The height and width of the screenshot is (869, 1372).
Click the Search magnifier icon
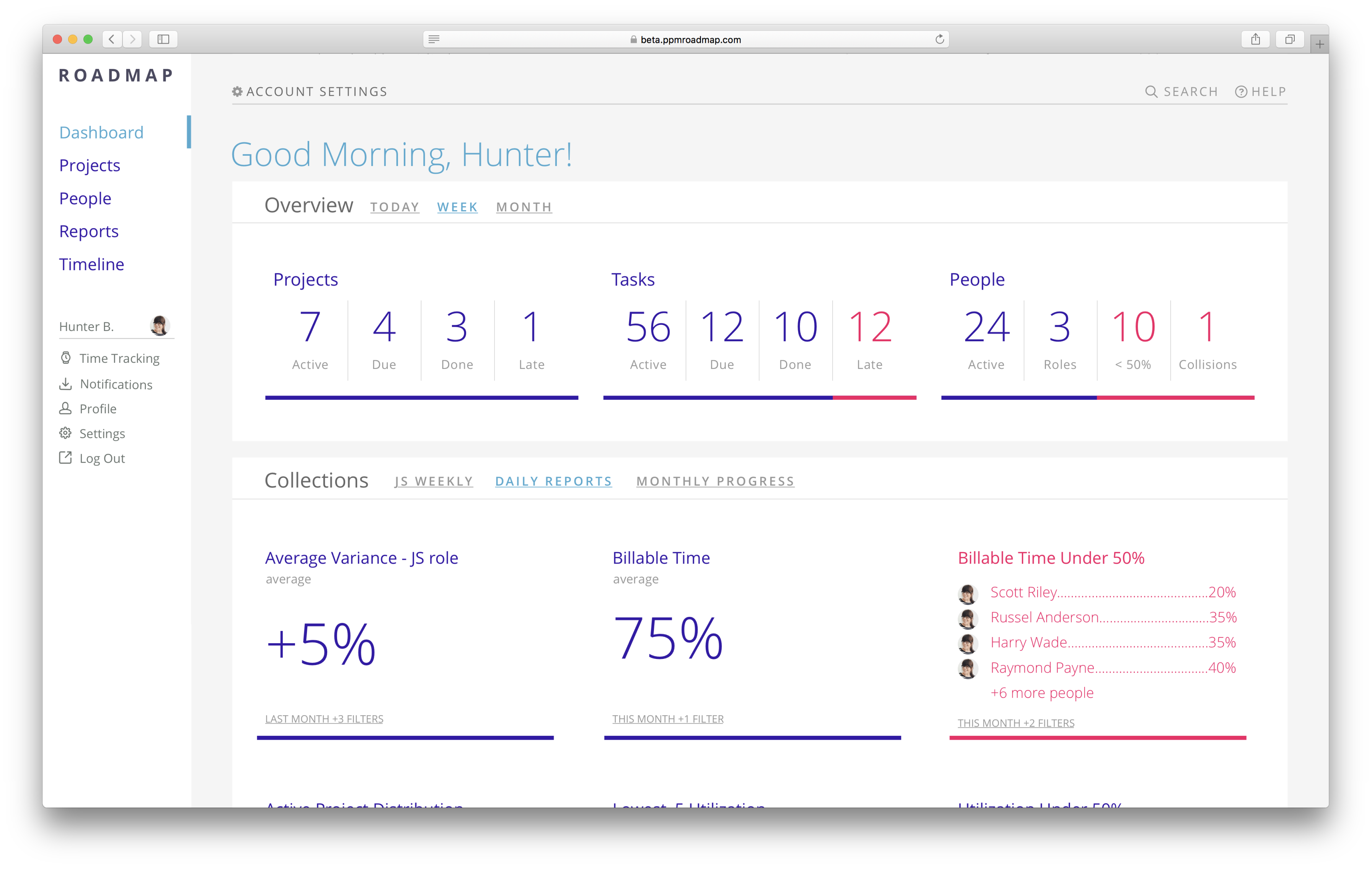pyautogui.click(x=1151, y=92)
